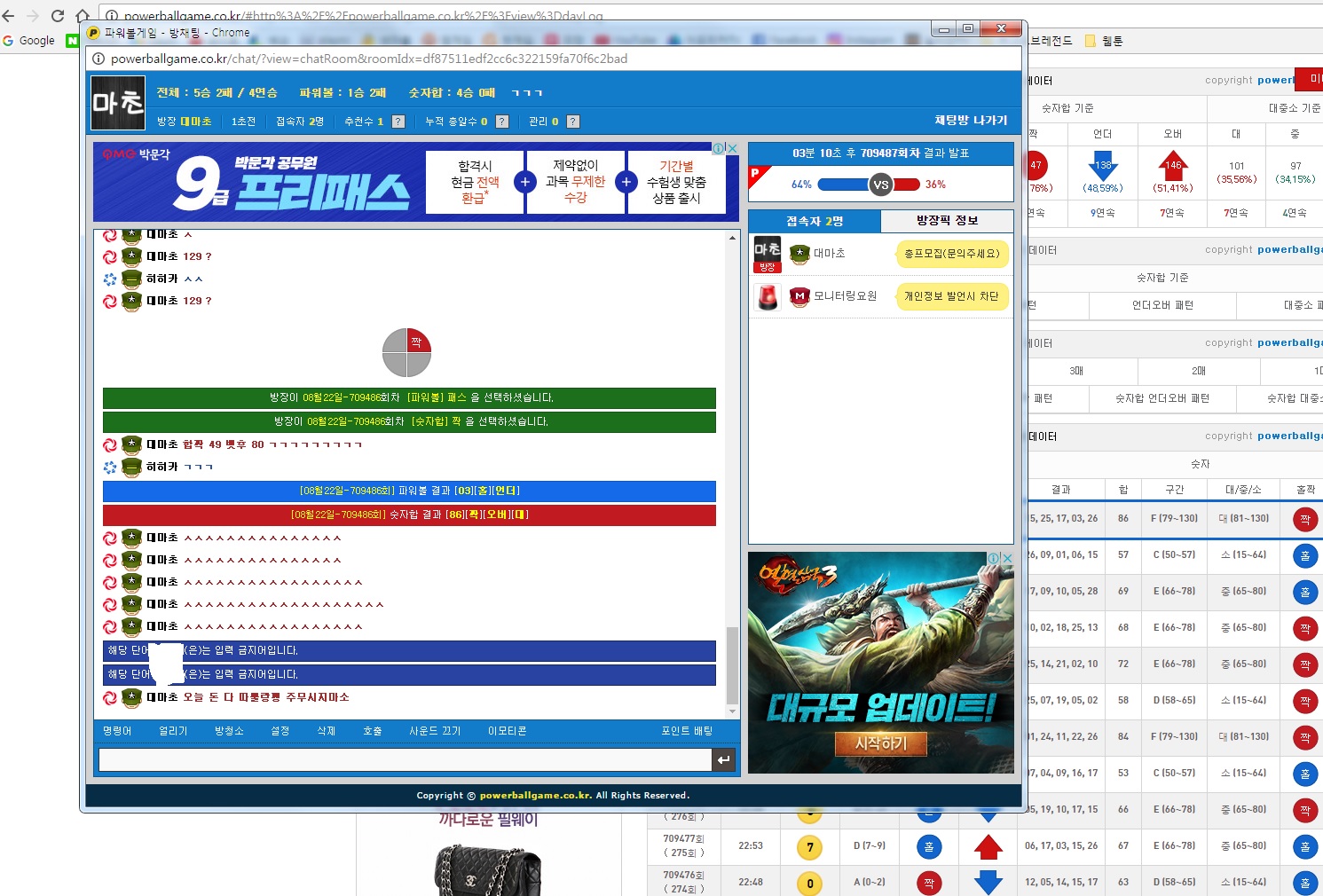Click the help icon next to 누적 총알수
The image size is (1323, 896).
coord(502,122)
